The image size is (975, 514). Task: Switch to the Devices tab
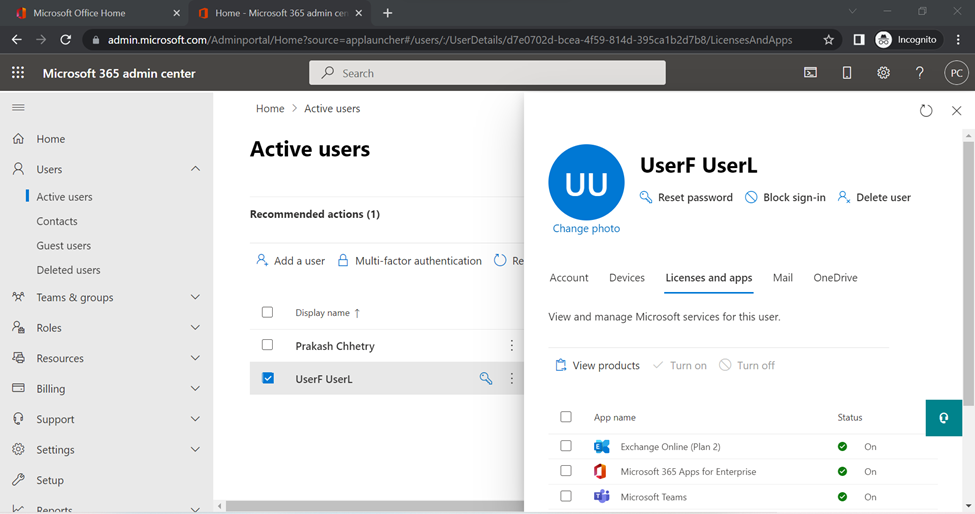click(x=627, y=278)
